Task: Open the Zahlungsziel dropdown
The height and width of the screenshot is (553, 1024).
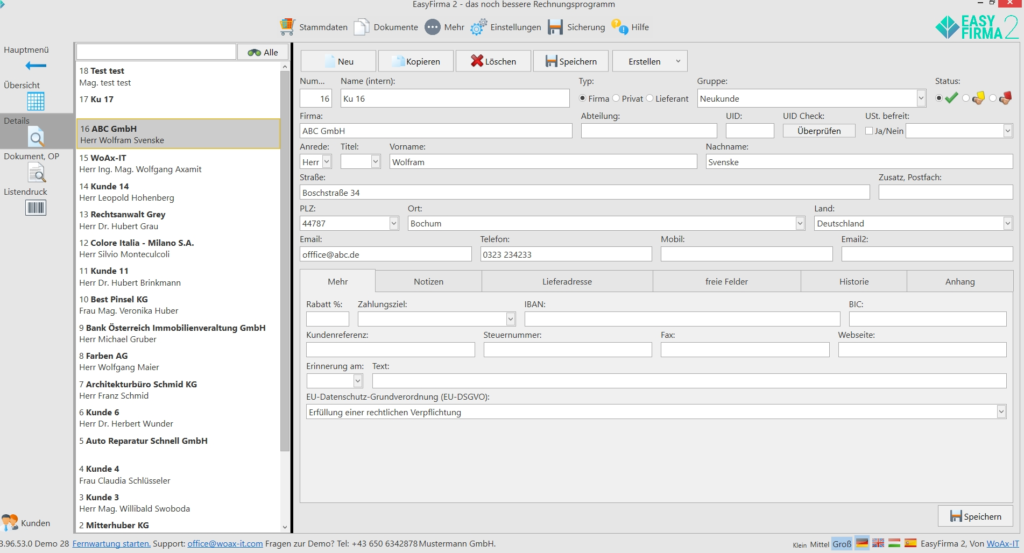Action: pos(510,319)
